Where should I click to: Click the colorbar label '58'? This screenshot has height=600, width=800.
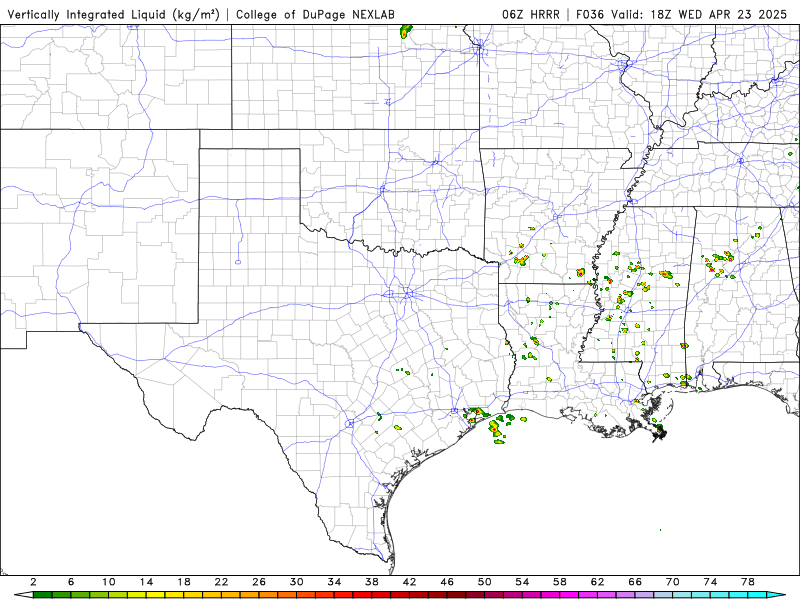560,582
